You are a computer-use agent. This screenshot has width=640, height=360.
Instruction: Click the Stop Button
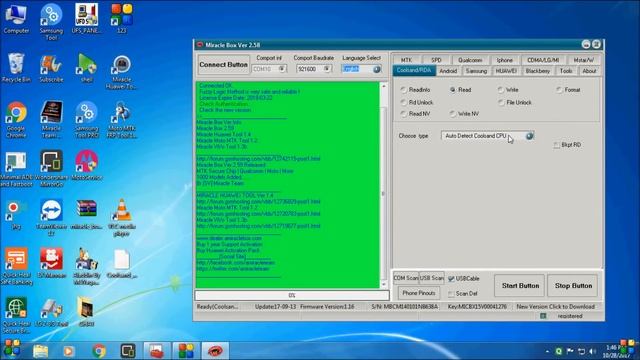click(x=573, y=286)
